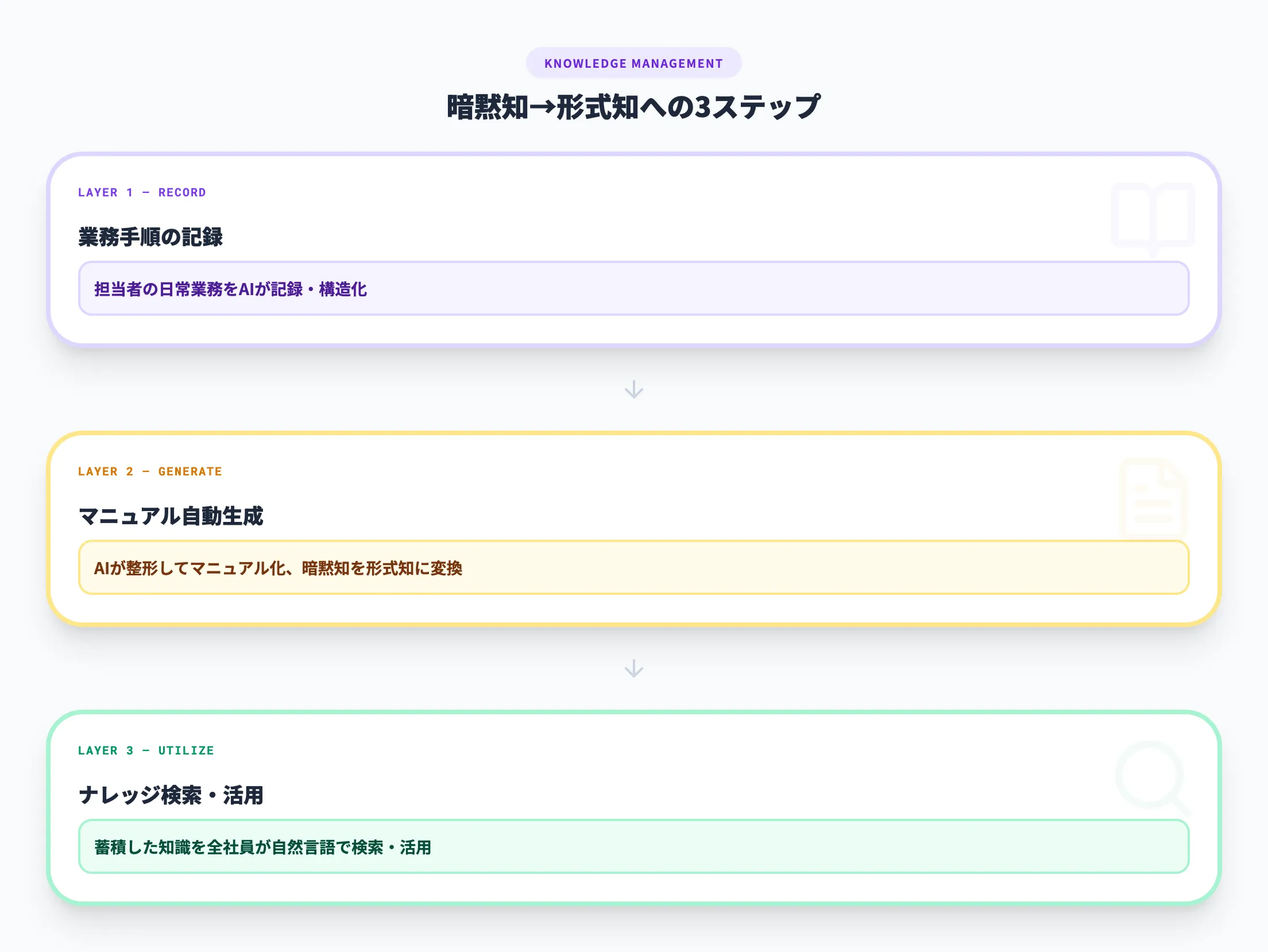Viewport: 1268px width, 952px height.
Task: Select the 暗黙知→形式知への3ステップ heading
Action: (x=633, y=105)
